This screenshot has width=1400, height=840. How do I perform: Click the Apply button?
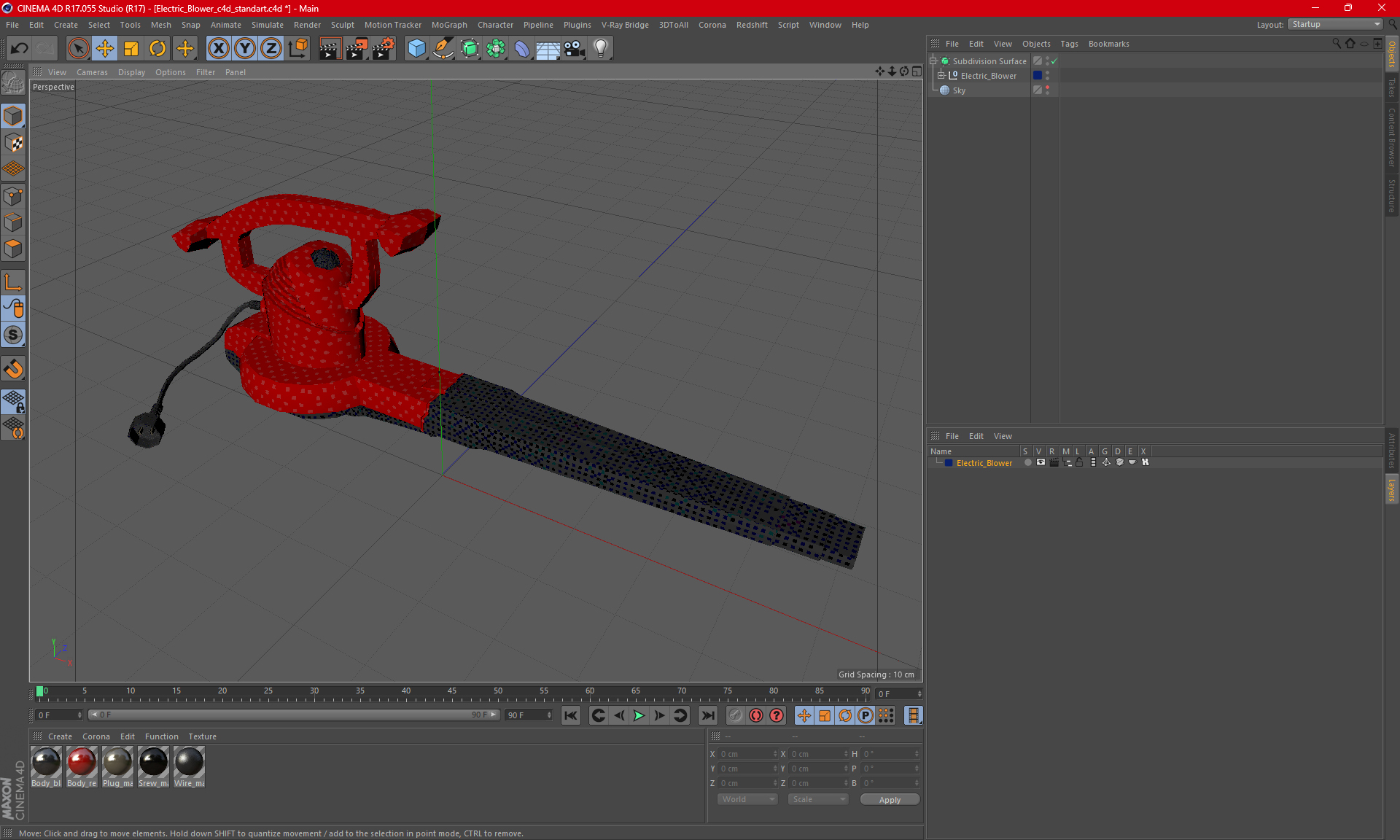tap(890, 800)
